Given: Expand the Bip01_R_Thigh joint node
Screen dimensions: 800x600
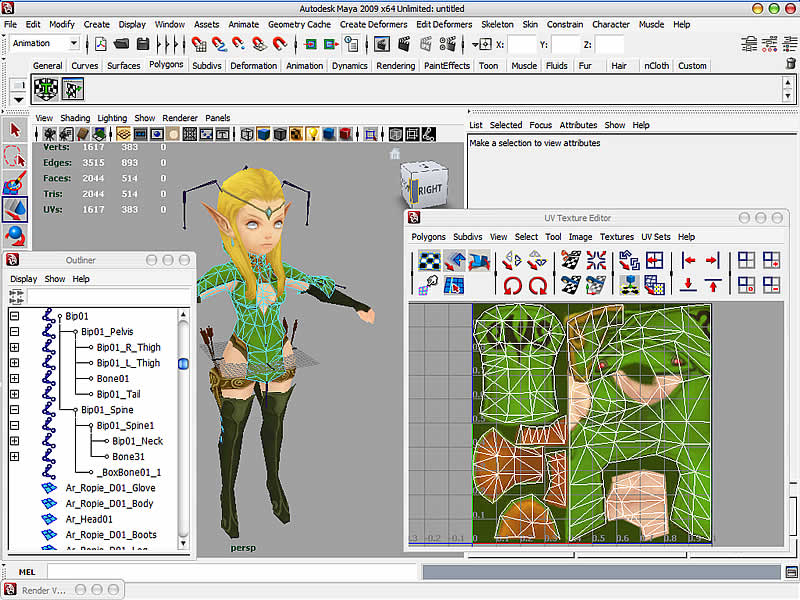Looking at the screenshot, I should click(15, 348).
